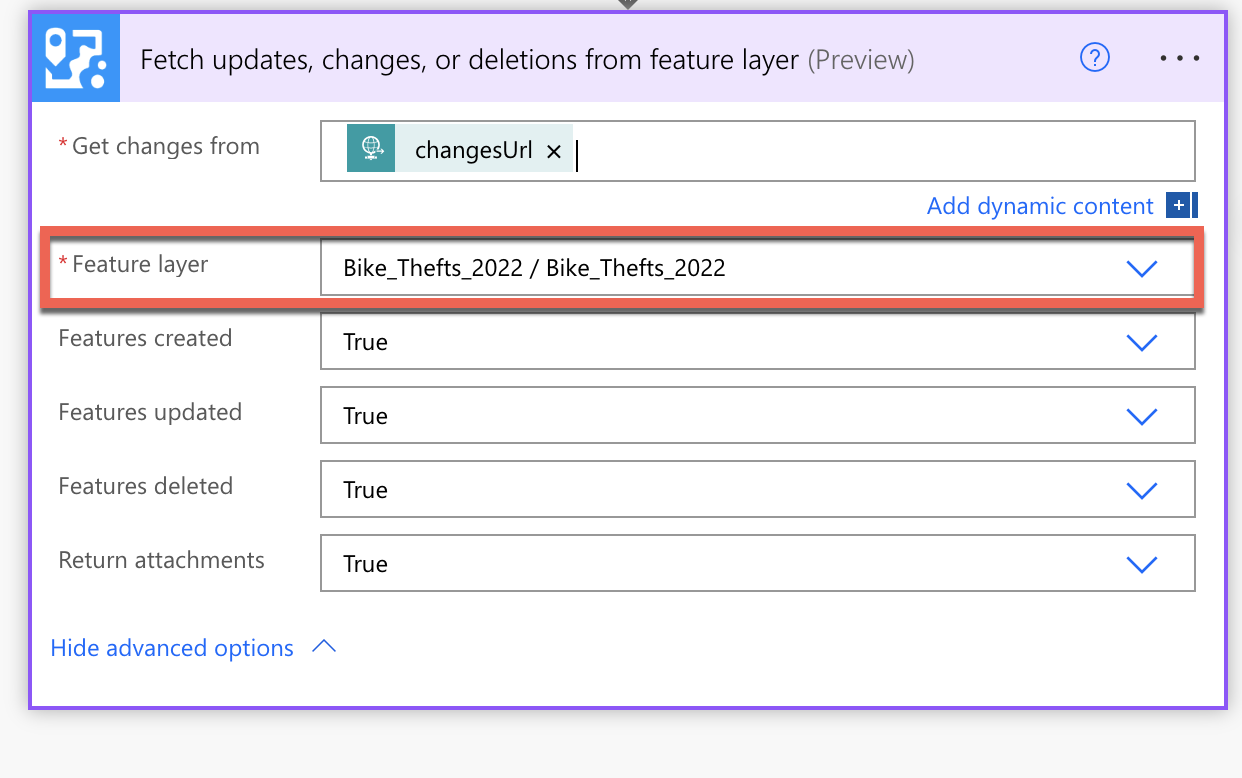The height and width of the screenshot is (778, 1242).
Task: Expand the Features created dropdown chevron
Action: click(1141, 342)
